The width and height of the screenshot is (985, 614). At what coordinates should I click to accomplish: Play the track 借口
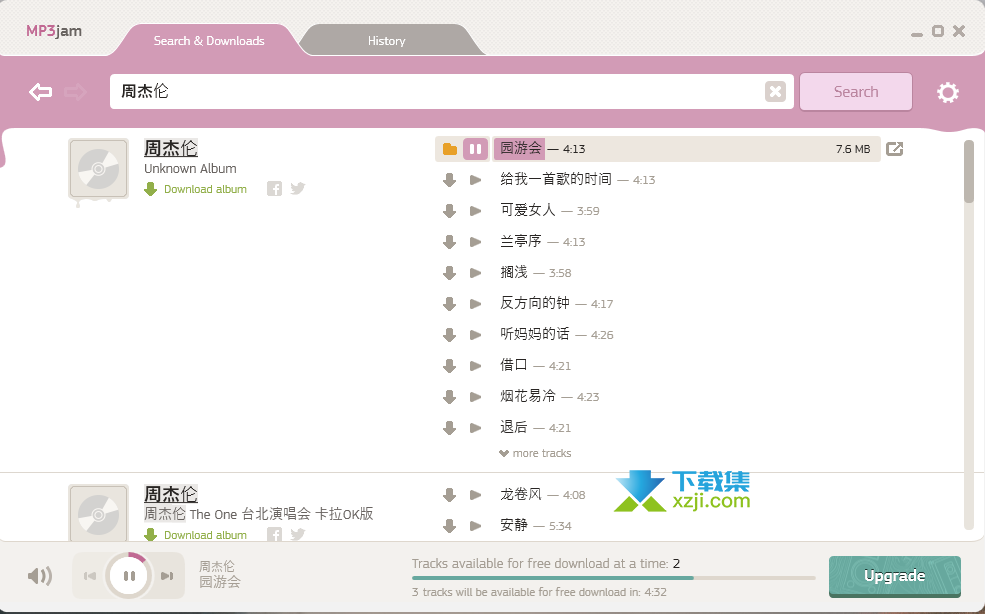pyautogui.click(x=476, y=366)
